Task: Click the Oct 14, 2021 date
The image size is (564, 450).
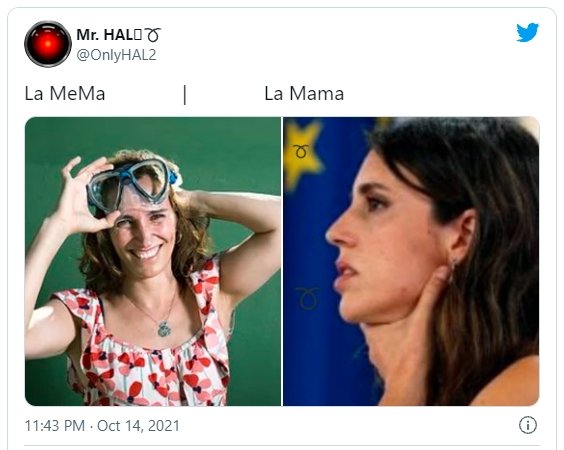Action: [x=138, y=426]
